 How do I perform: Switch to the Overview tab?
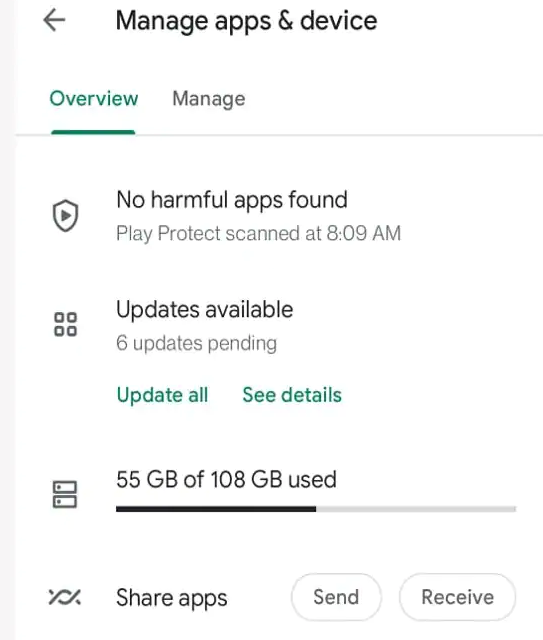(x=93, y=99)
